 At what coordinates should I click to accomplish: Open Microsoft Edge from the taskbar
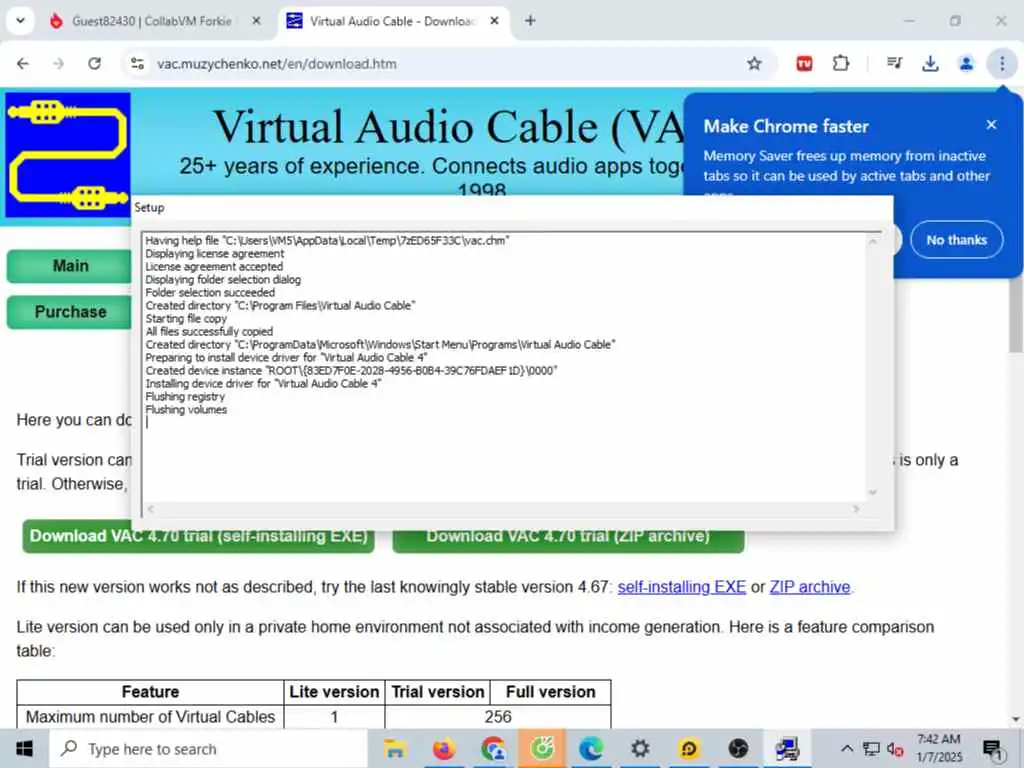tap(591, 748)
